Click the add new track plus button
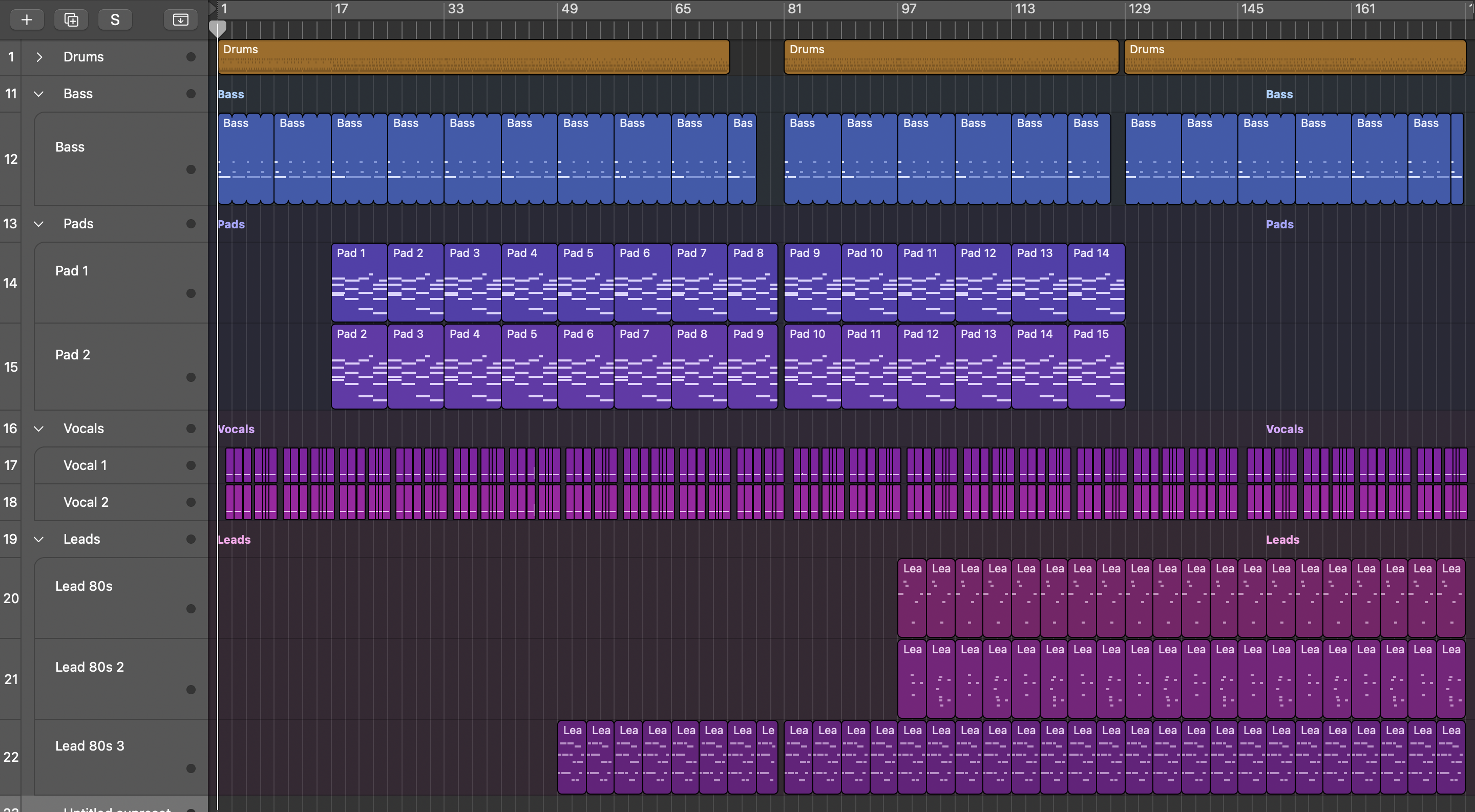The height and width of the screenshot is (812, 1475). pyautogui.click(x=26, y=19)
